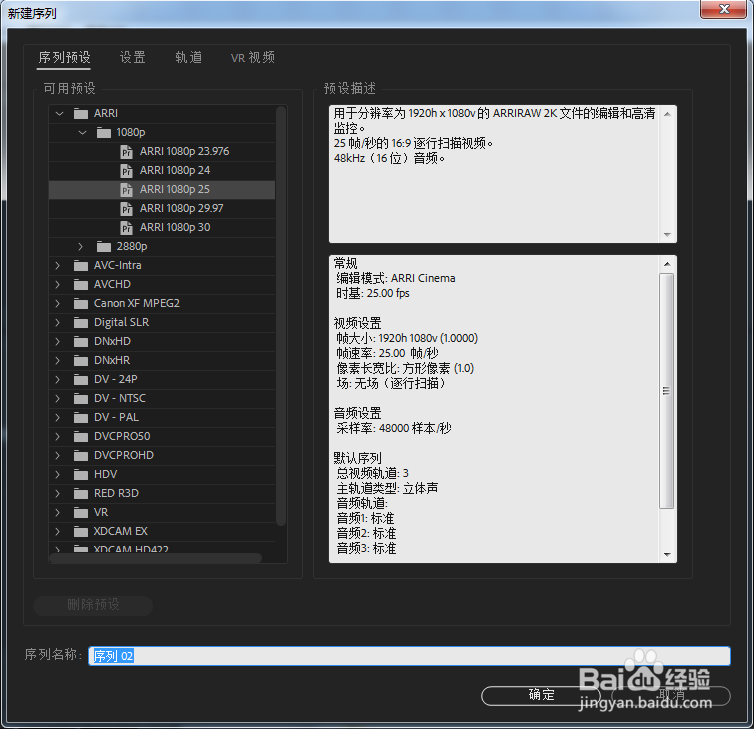
Task: Click the Digital SLR folder icon
Action: click(x=81, y=323)
